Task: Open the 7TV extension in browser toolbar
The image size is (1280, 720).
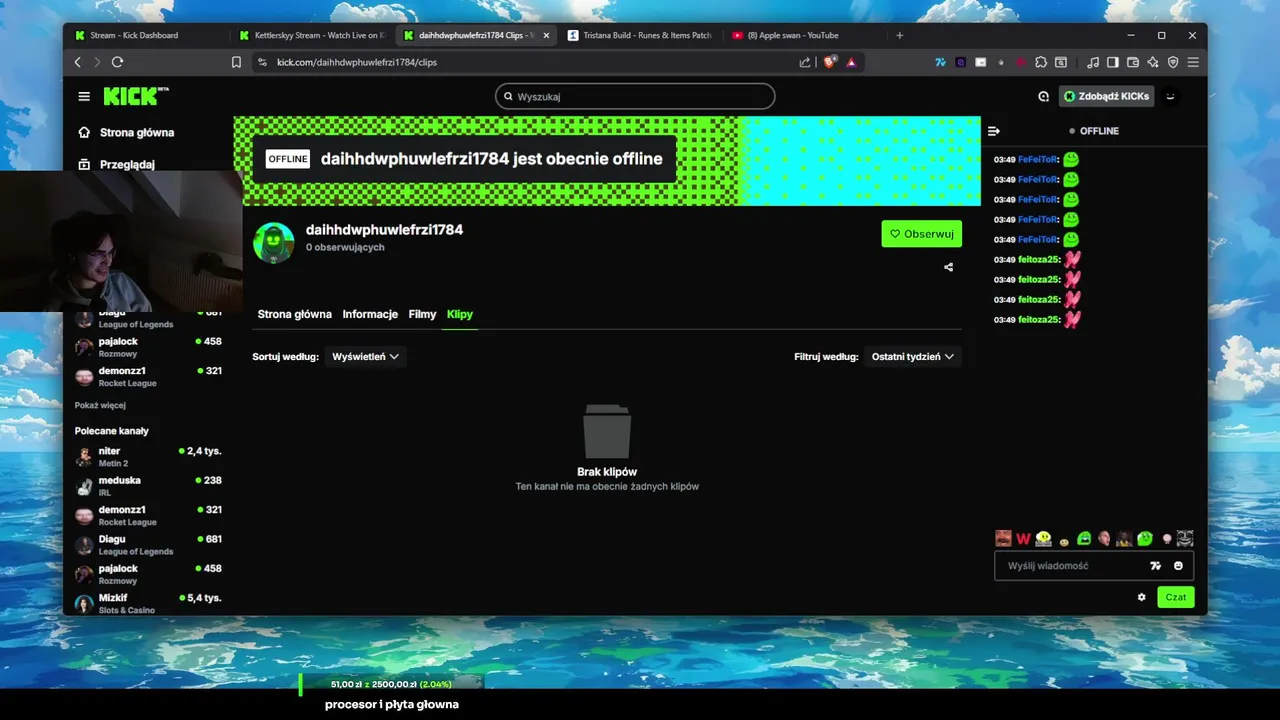Action: pos(940,62)
